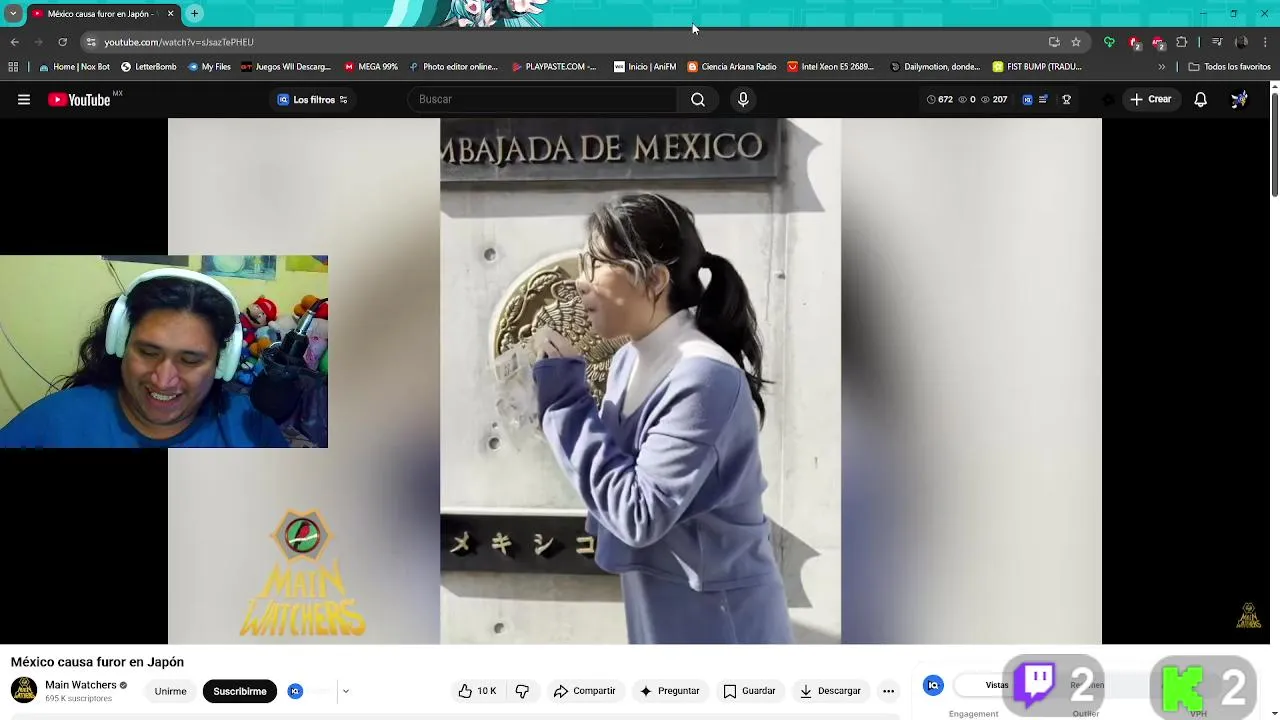Open the Juegos WII Descarg... bookmark
The image size is (1280, 720).
pos(286,67)
